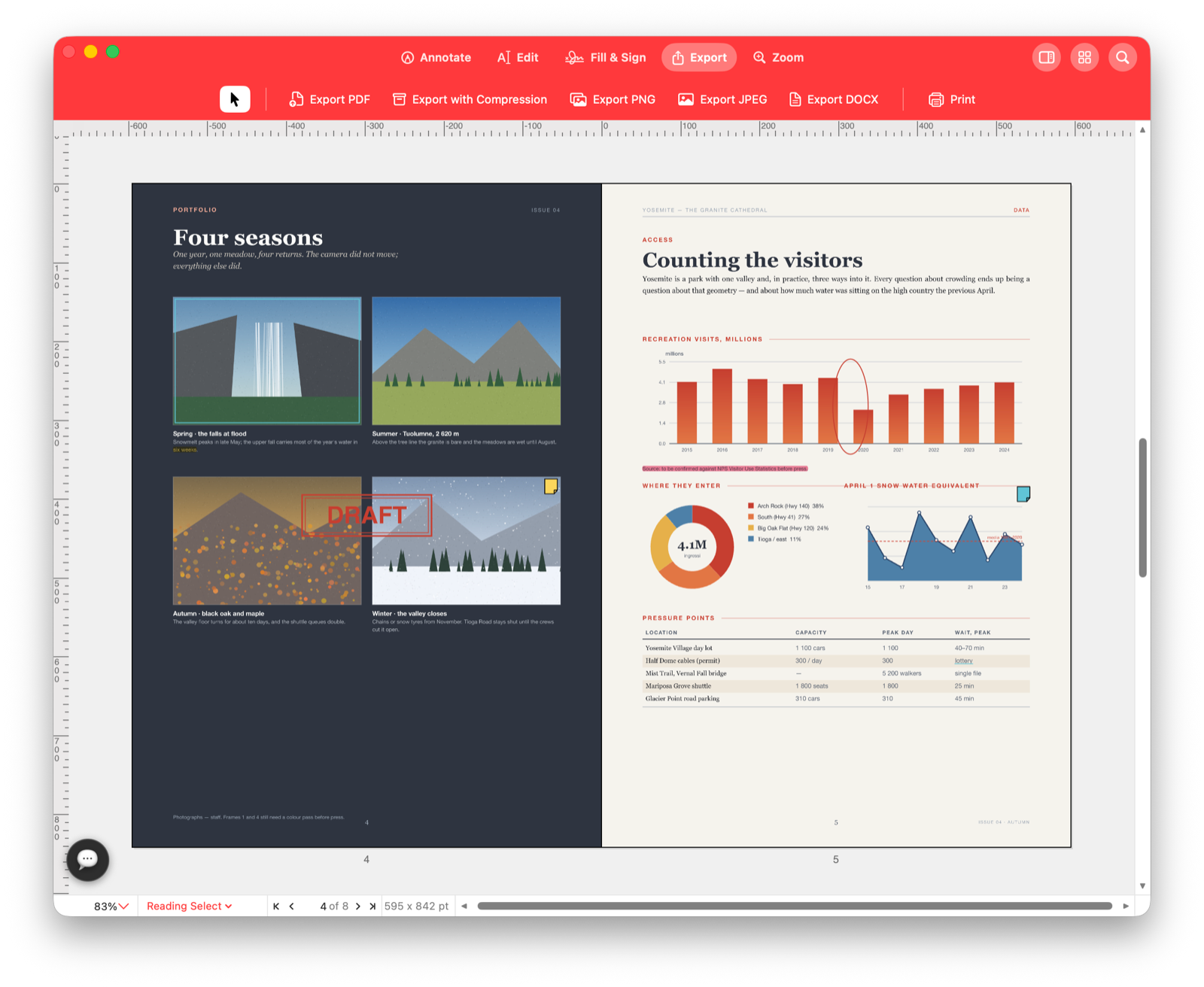Open the Zoom tab

tap(779, 57)
